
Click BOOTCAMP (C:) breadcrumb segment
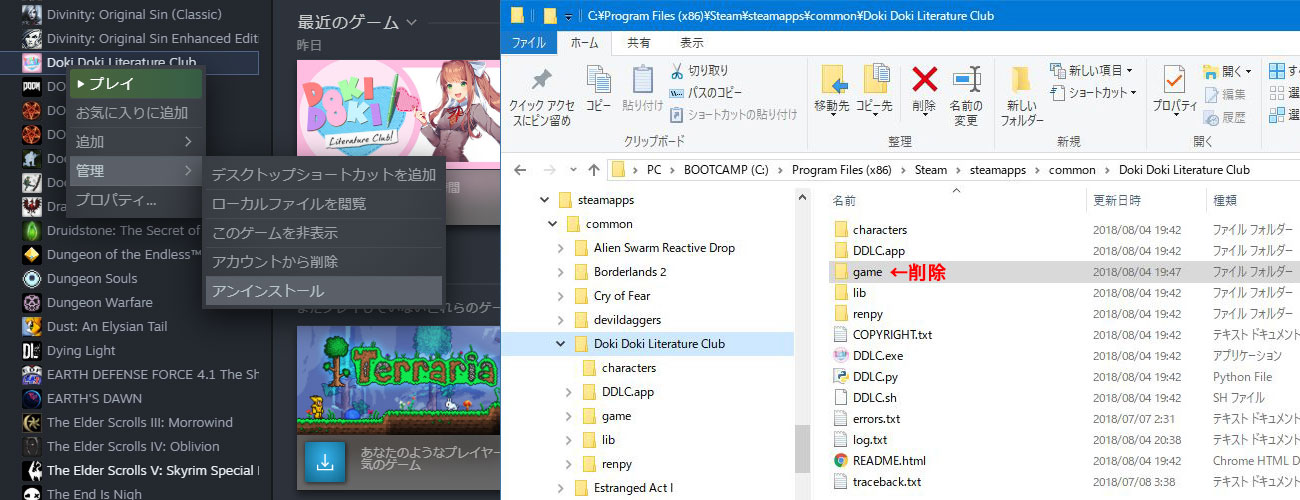727,170
